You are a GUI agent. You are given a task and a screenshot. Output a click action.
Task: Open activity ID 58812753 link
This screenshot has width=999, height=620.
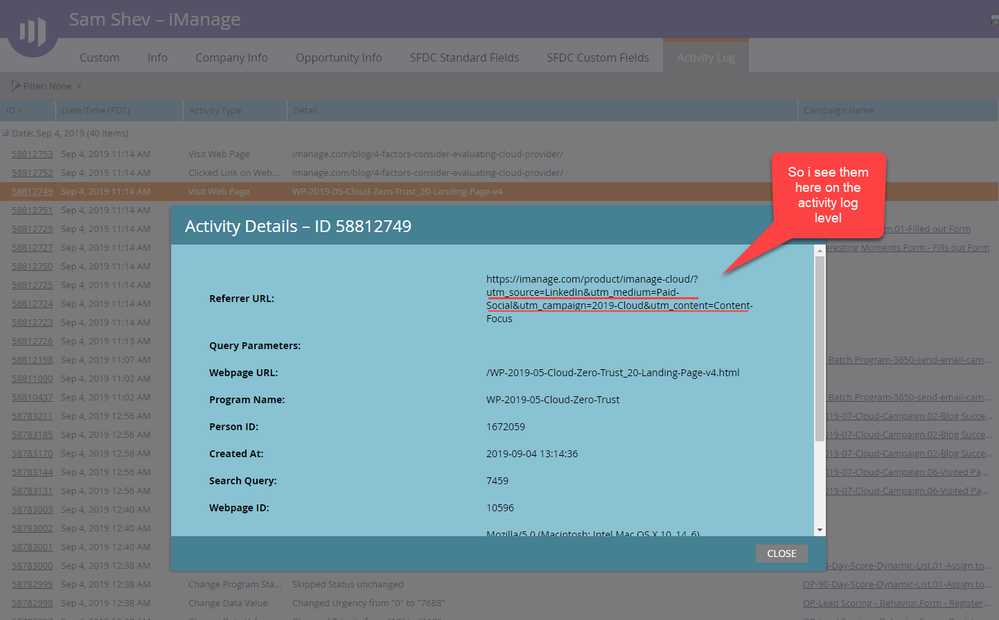click(x=32, y=154)
